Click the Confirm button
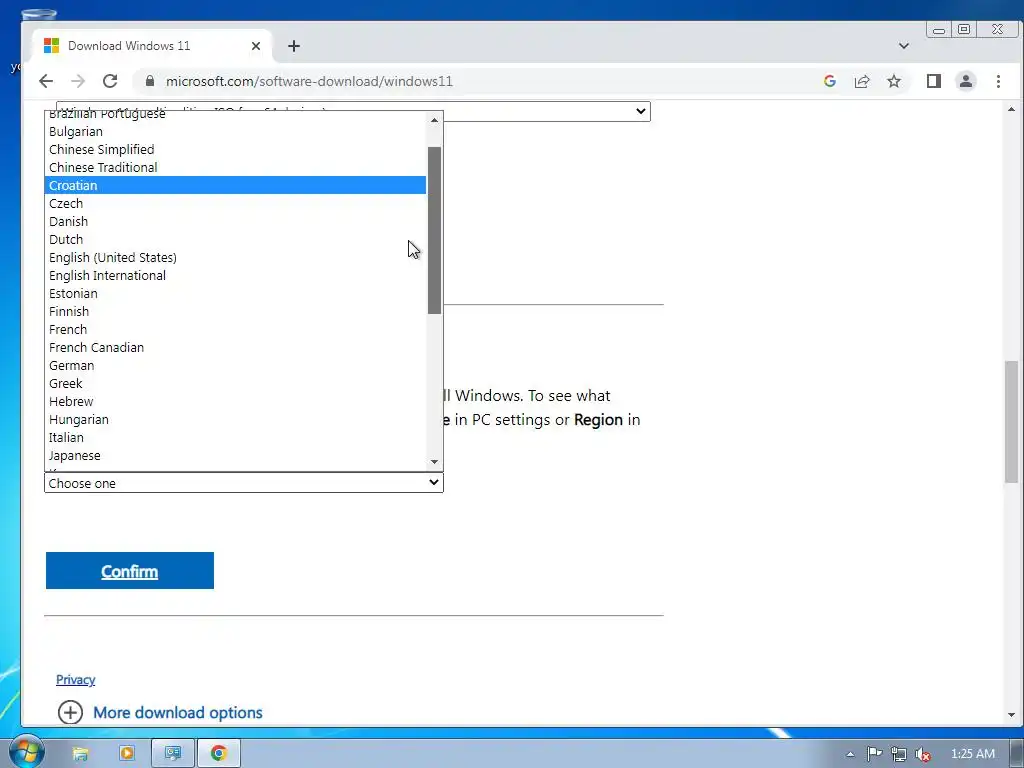The height and width of the screenshot is (768, 1024). [130, 571]
